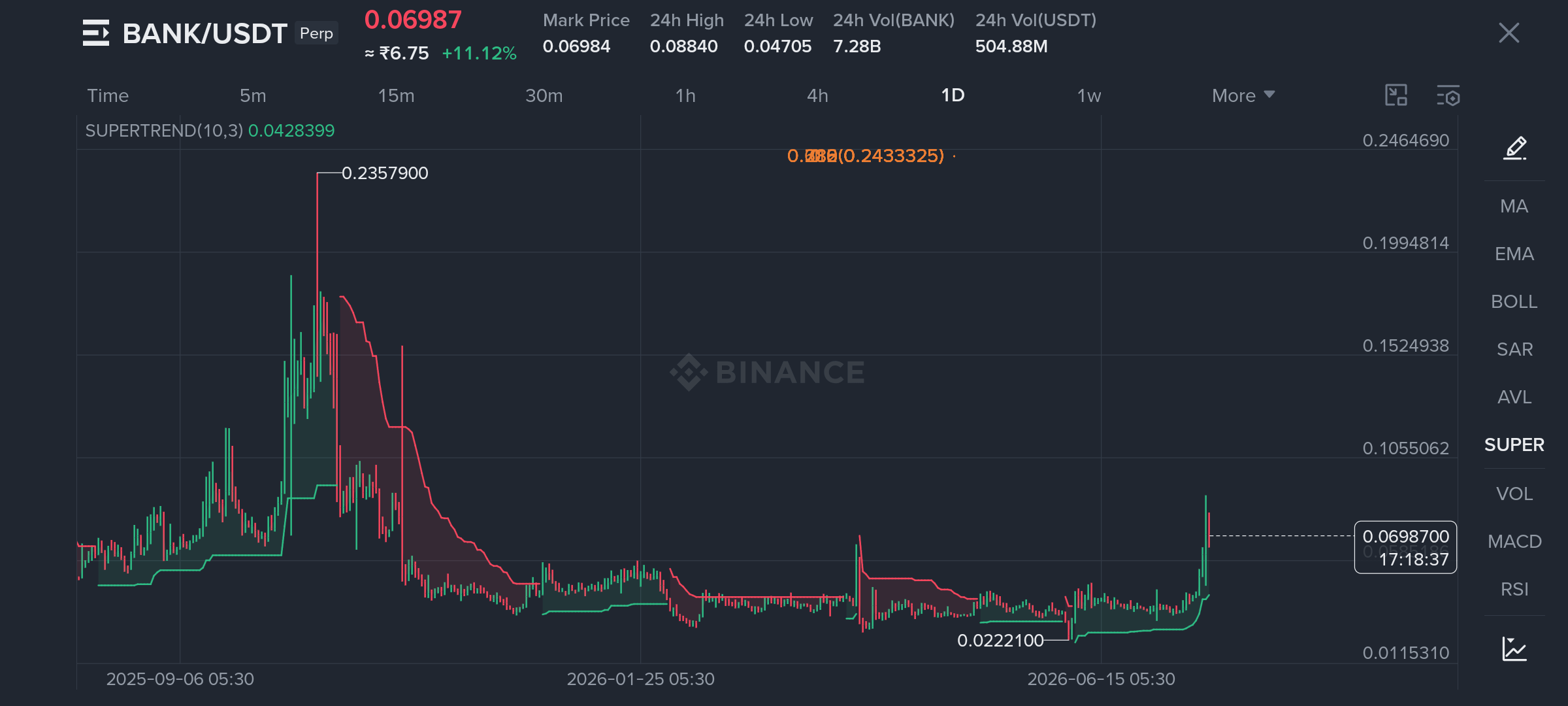1568x706 pixels.
Task: Toggle the MACD indicator
Action: point(1514,541)
